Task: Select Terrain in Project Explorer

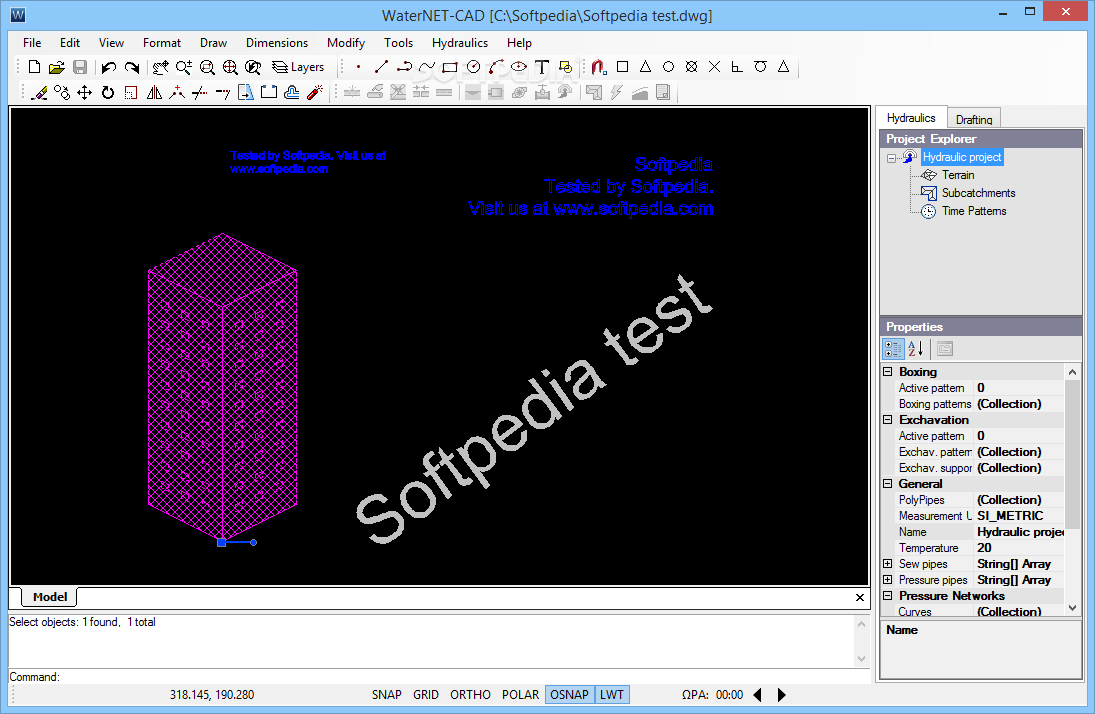Action: [x=957, y=175]
